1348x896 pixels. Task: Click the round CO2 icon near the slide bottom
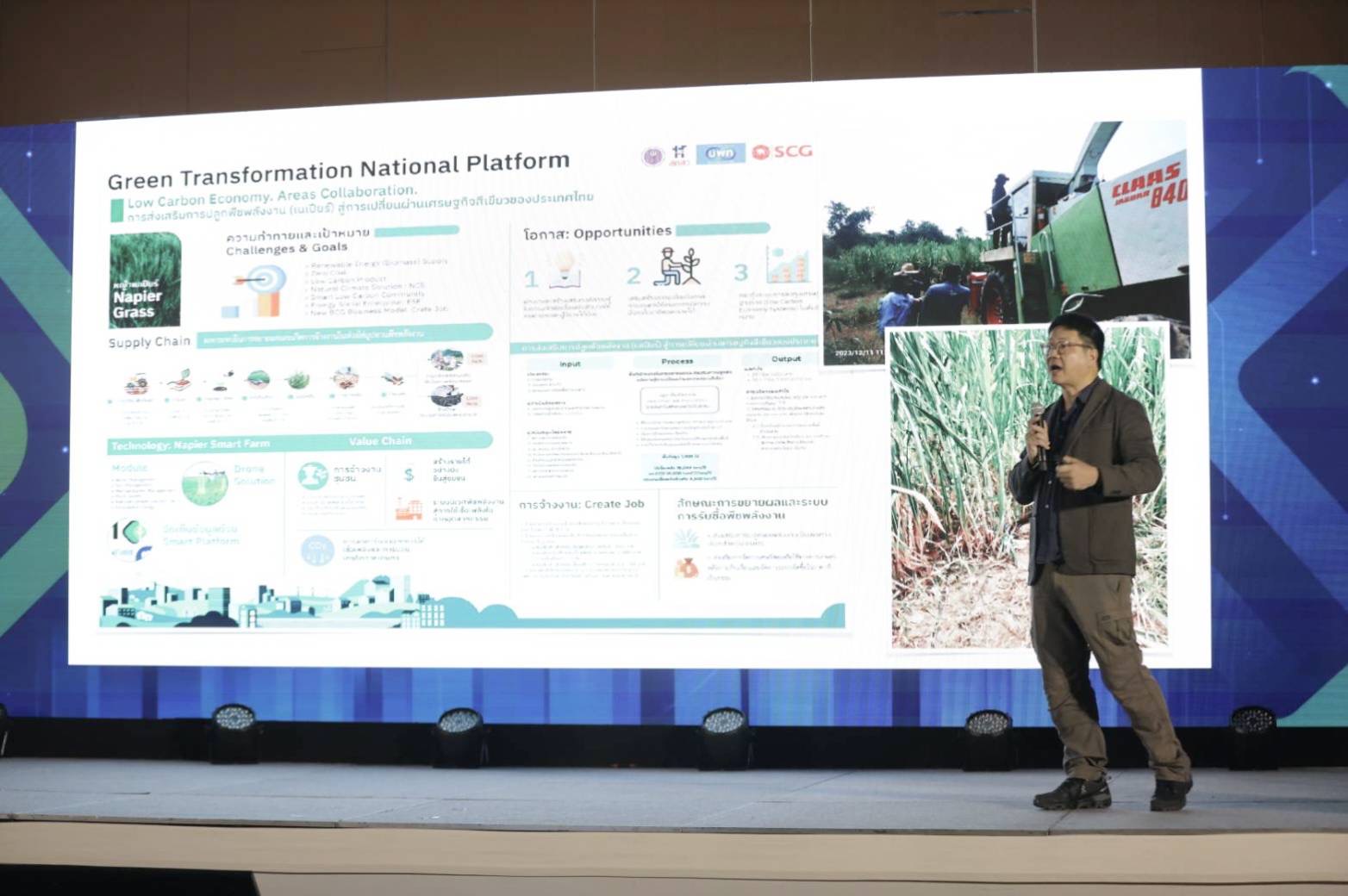point(316,551)
